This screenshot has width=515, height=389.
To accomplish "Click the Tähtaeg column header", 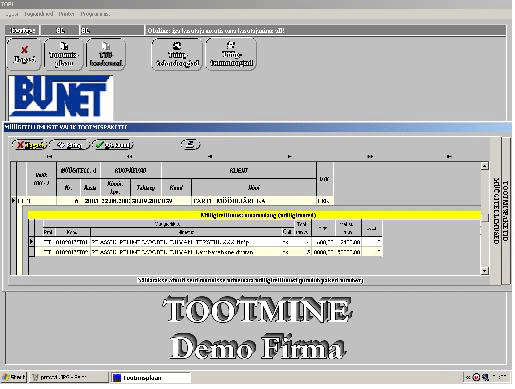I will pos(146,188).
